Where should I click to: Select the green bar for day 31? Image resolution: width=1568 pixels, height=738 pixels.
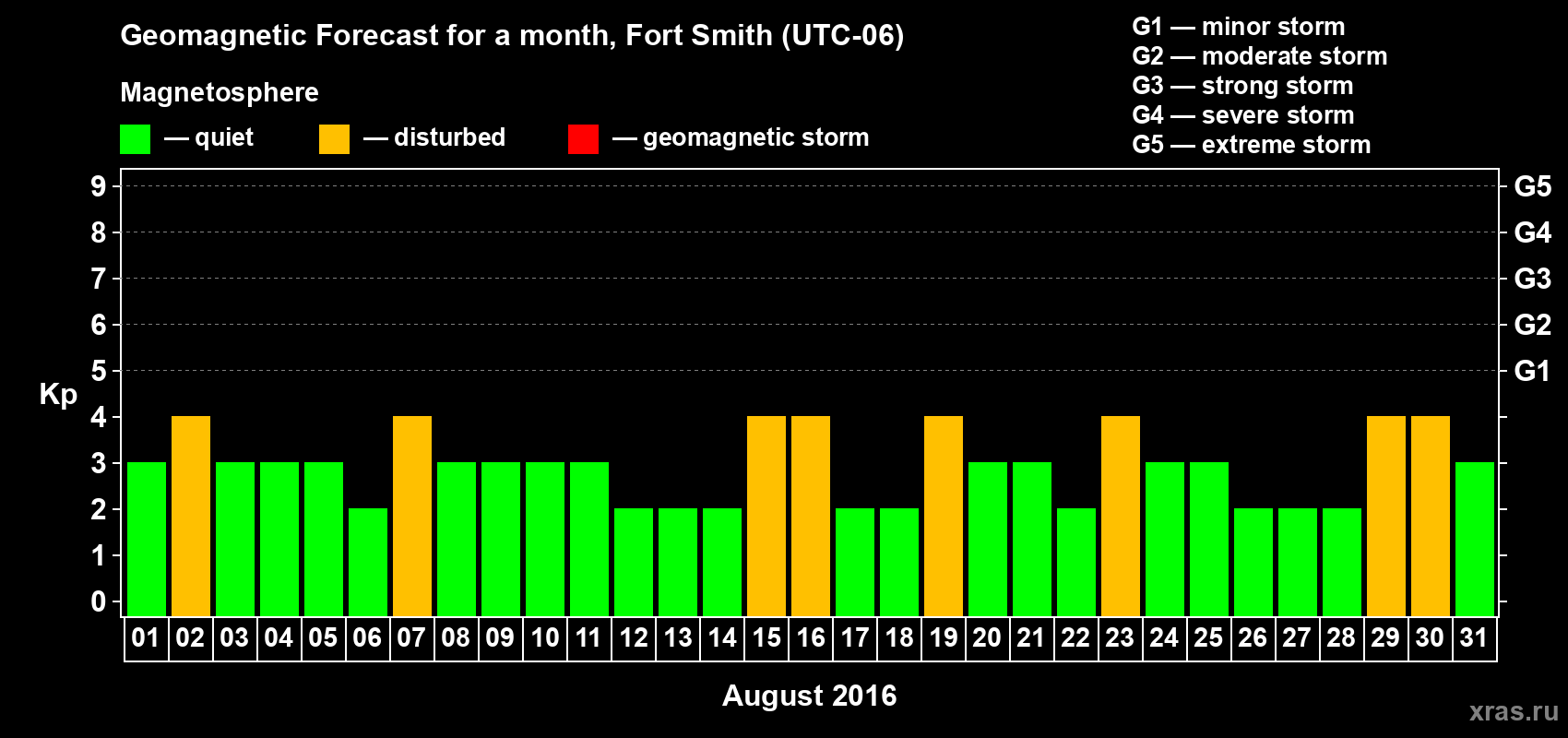[x=1475, y=540]
